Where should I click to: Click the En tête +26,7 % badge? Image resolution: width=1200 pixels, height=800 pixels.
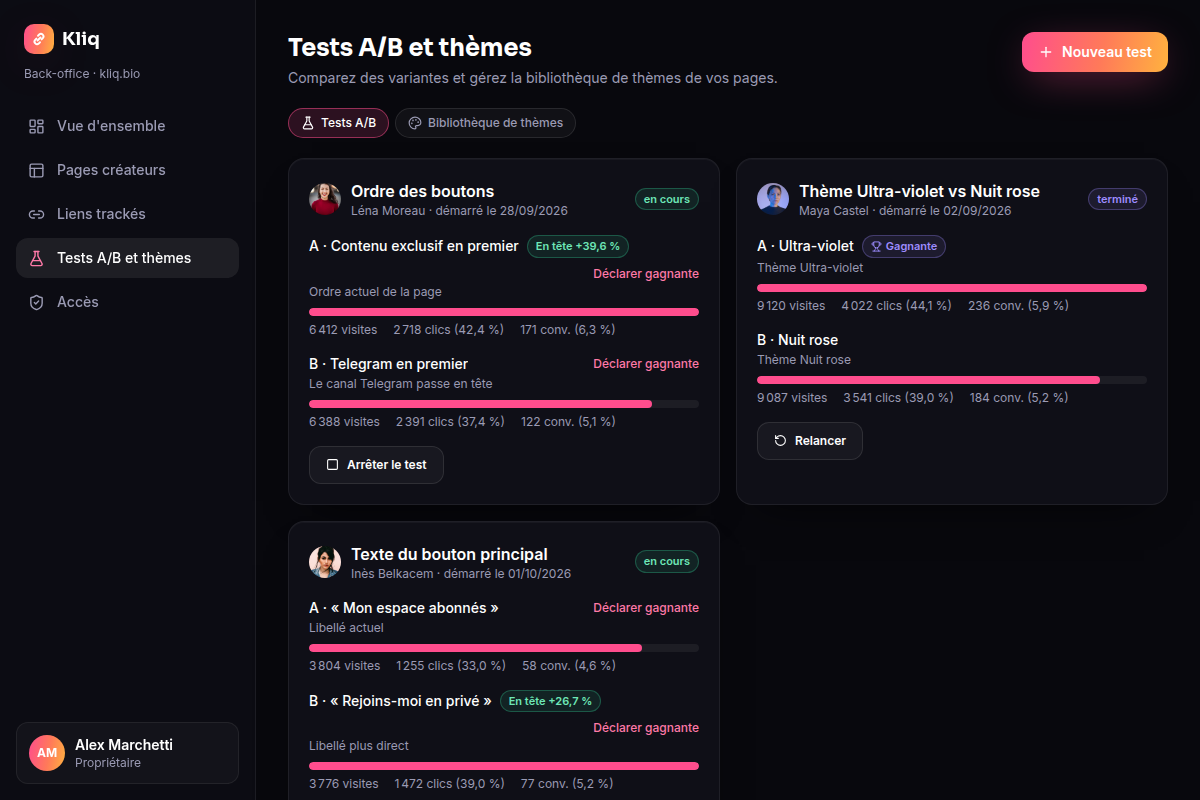551,701
